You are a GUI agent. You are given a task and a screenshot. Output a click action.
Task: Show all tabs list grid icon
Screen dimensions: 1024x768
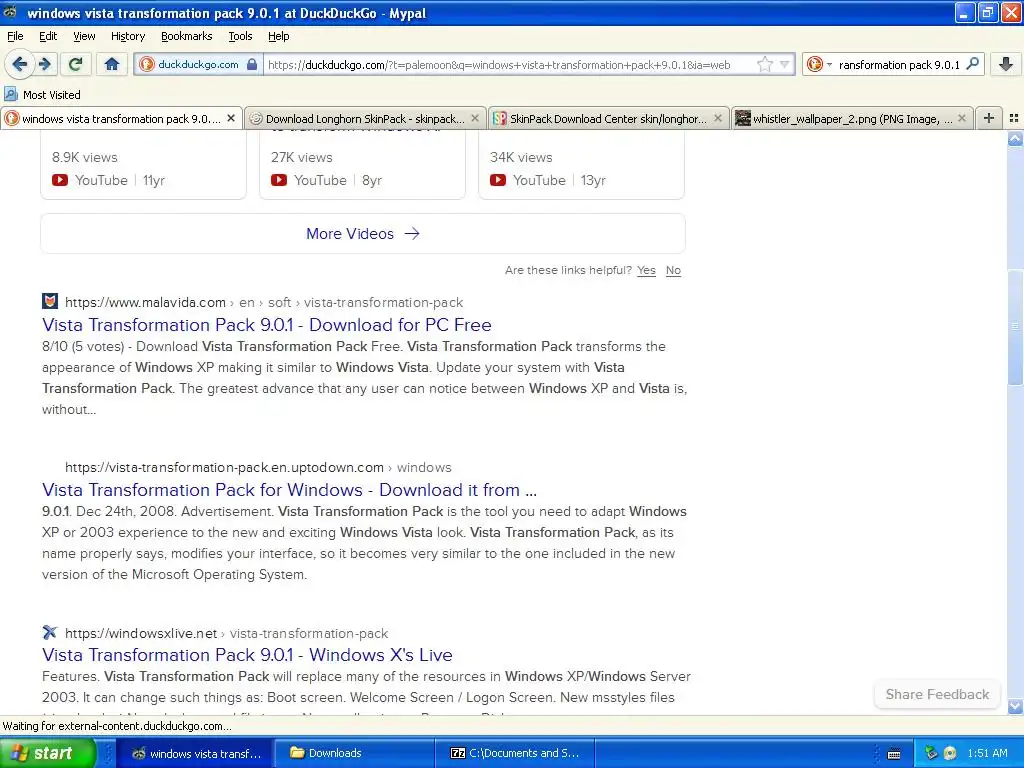(x=1014, y=118)
